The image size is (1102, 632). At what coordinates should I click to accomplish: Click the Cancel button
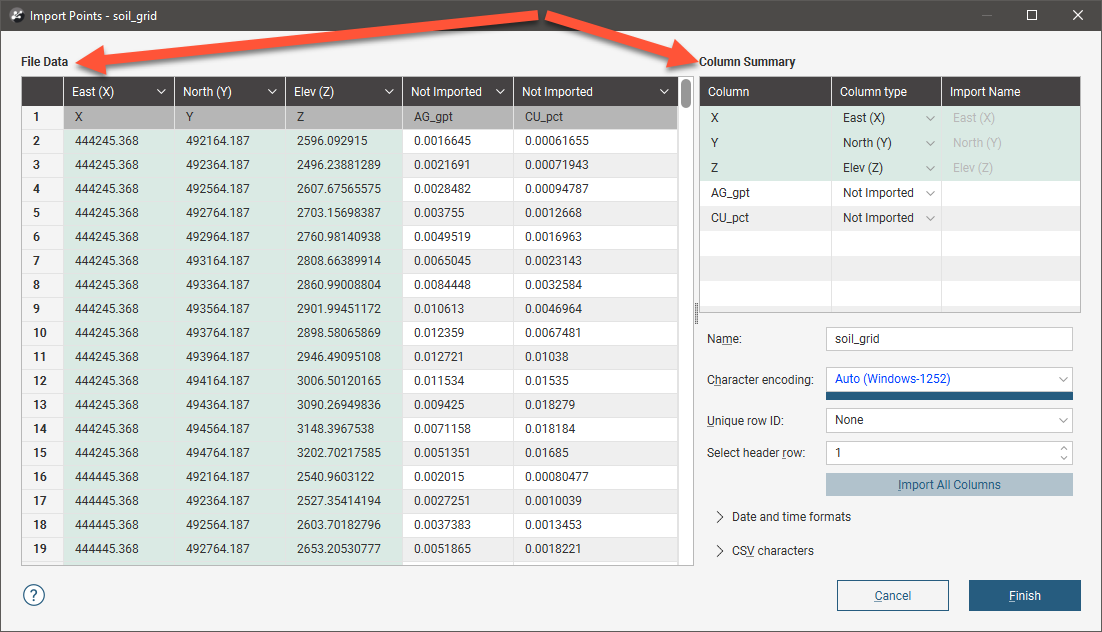coord(892,596)
